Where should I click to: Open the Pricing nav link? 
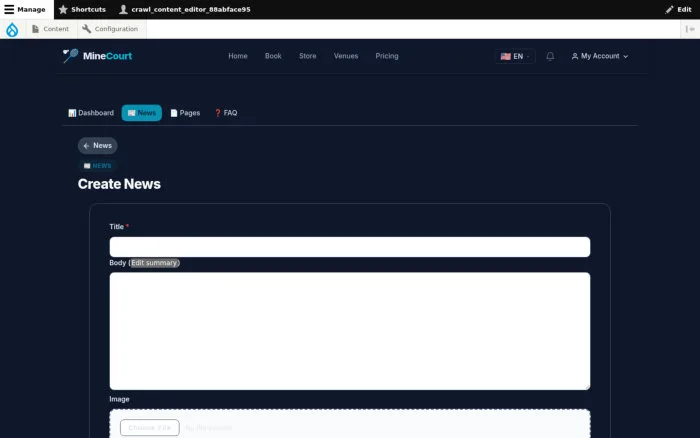click(x=387, y=56)
